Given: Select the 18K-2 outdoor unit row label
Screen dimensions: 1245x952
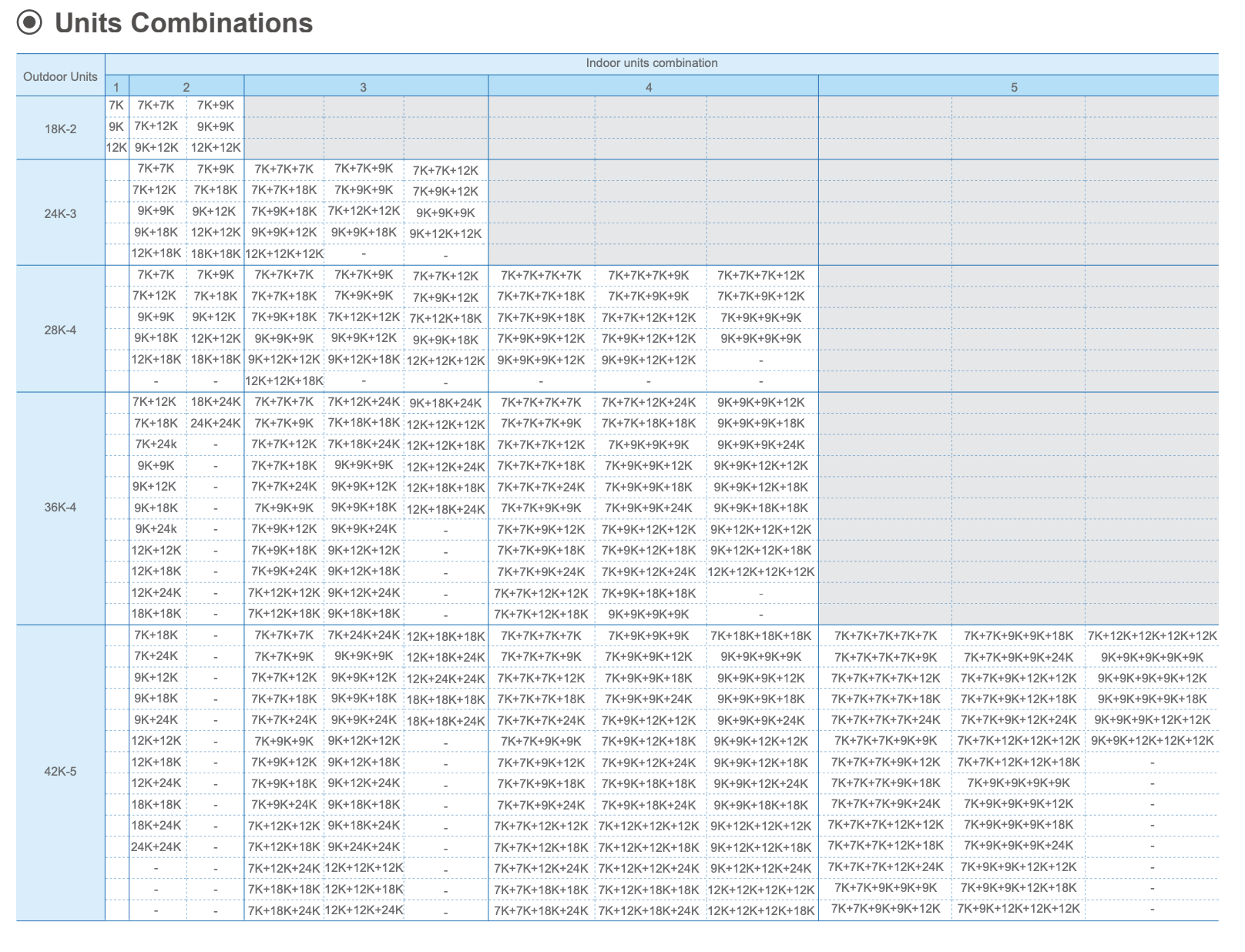Looking at the screenshot, I should click(x=60, y=129).
